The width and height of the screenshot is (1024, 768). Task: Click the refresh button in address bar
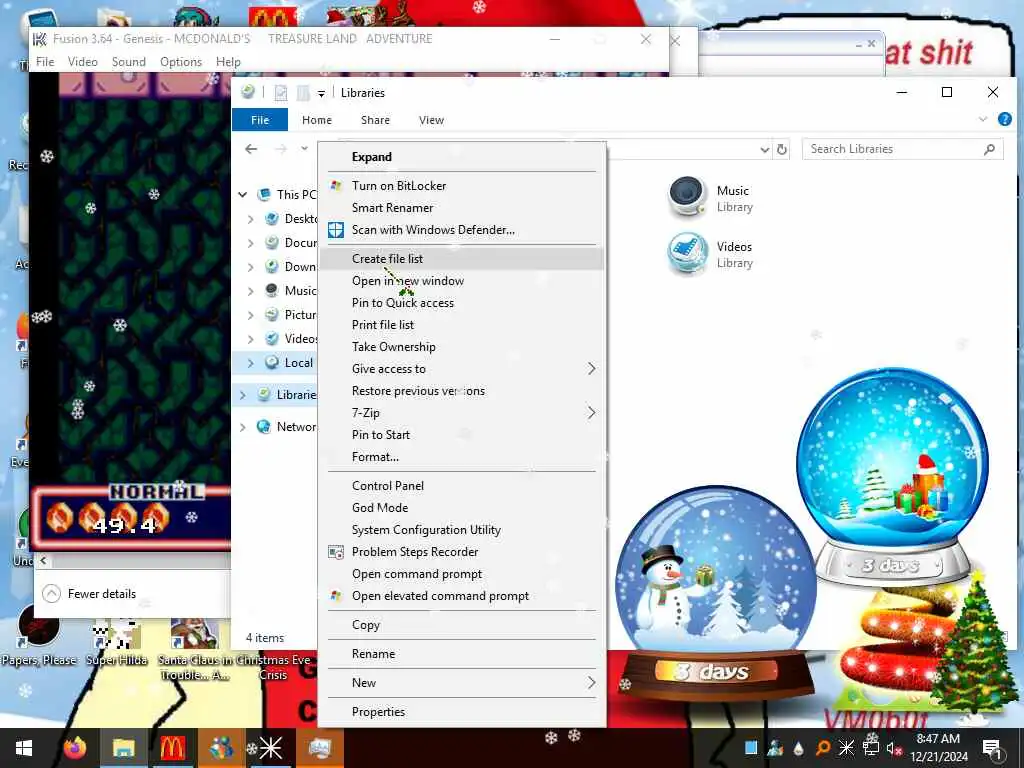click(x=782, y=150)
